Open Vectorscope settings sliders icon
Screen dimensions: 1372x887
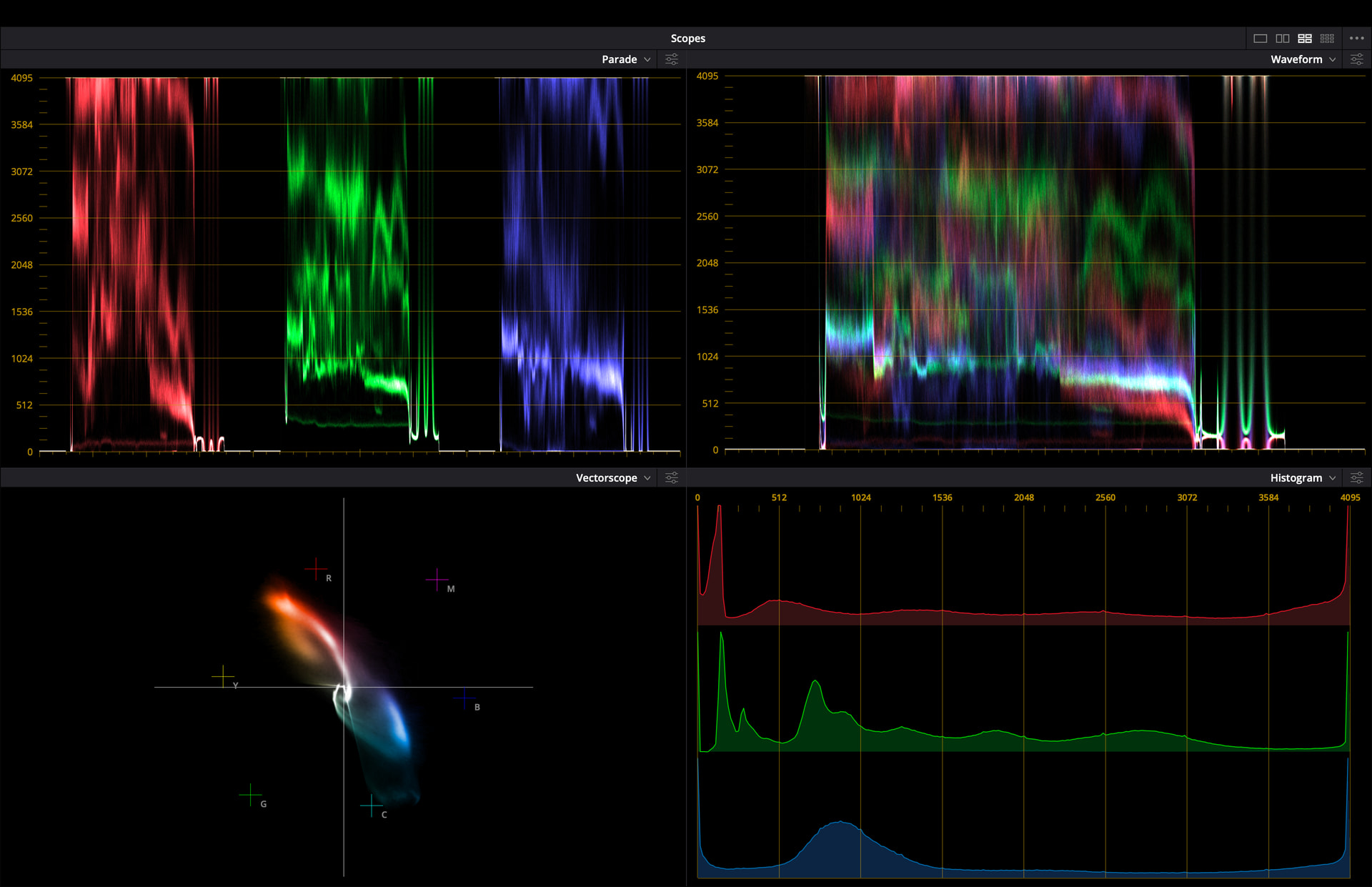pyautogui.click(x=672, y=477)
